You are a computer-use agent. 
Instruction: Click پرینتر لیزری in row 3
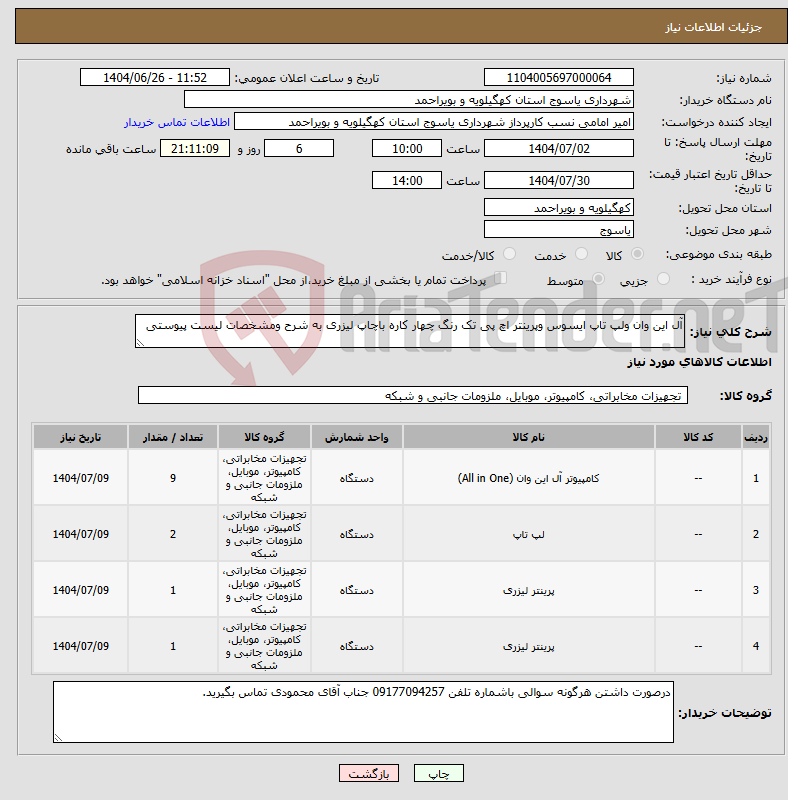point(529,590)
